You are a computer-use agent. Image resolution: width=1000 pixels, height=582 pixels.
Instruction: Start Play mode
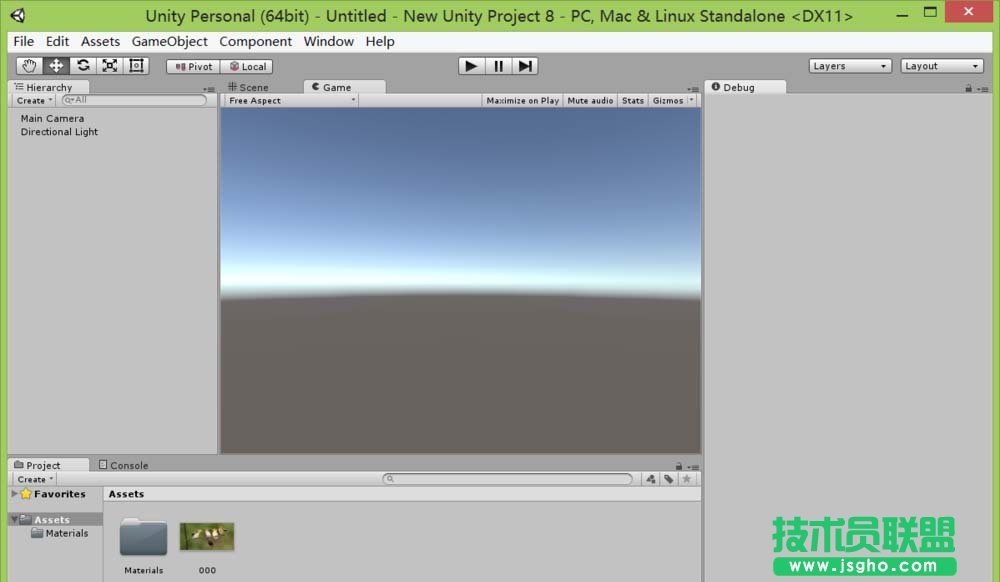(x=471, y=66)
